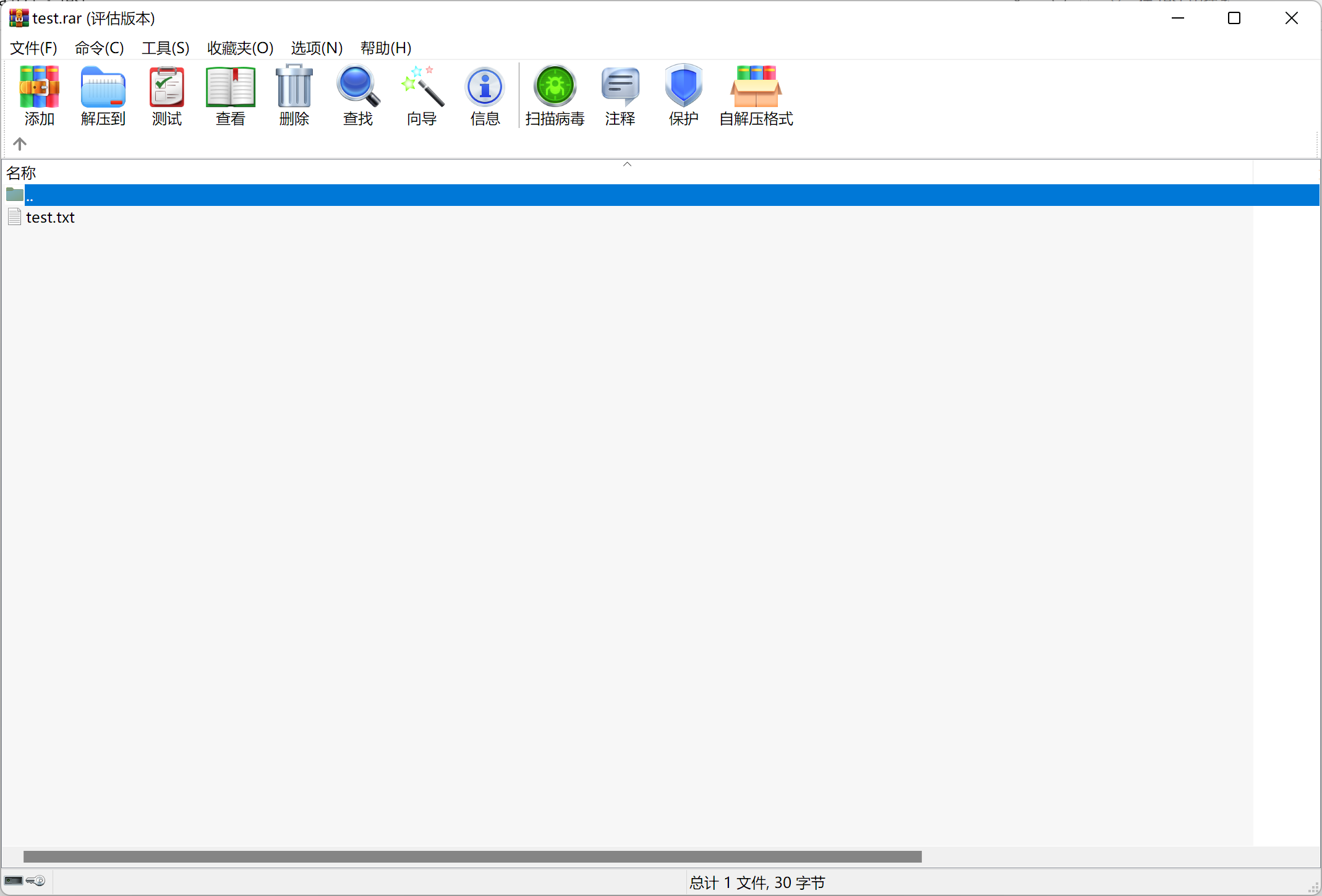Open the Help (帮助) menu
The height and width of the screenshot is (896, 1322).
pyautogui.click(x=386, y=48)
